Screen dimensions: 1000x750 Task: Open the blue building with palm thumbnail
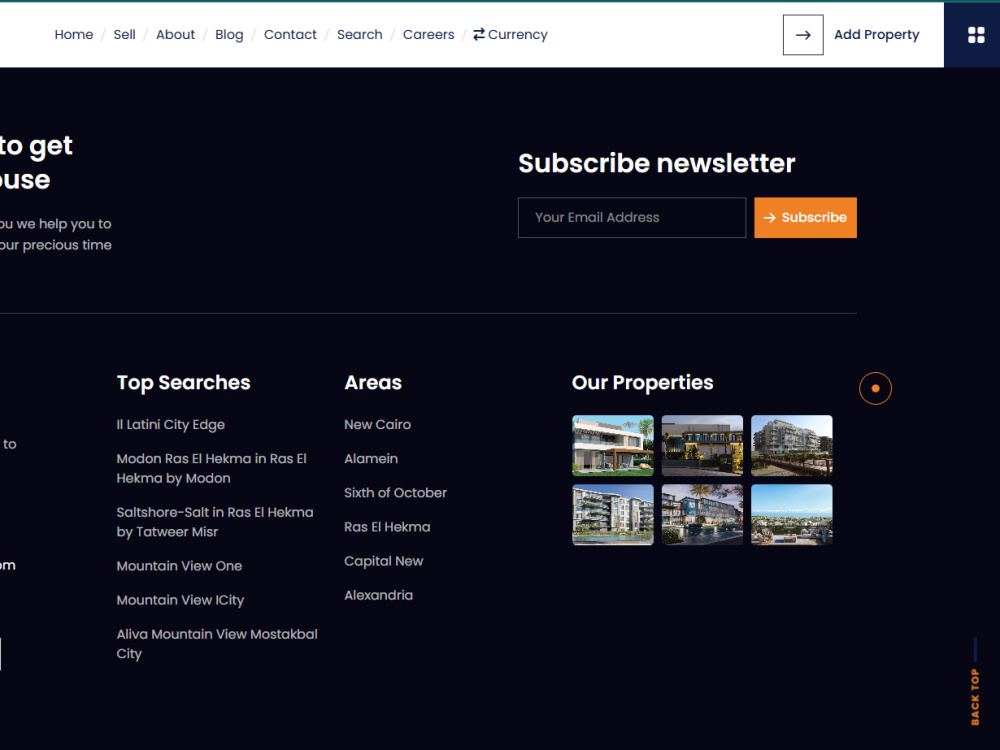coord(702,515)
